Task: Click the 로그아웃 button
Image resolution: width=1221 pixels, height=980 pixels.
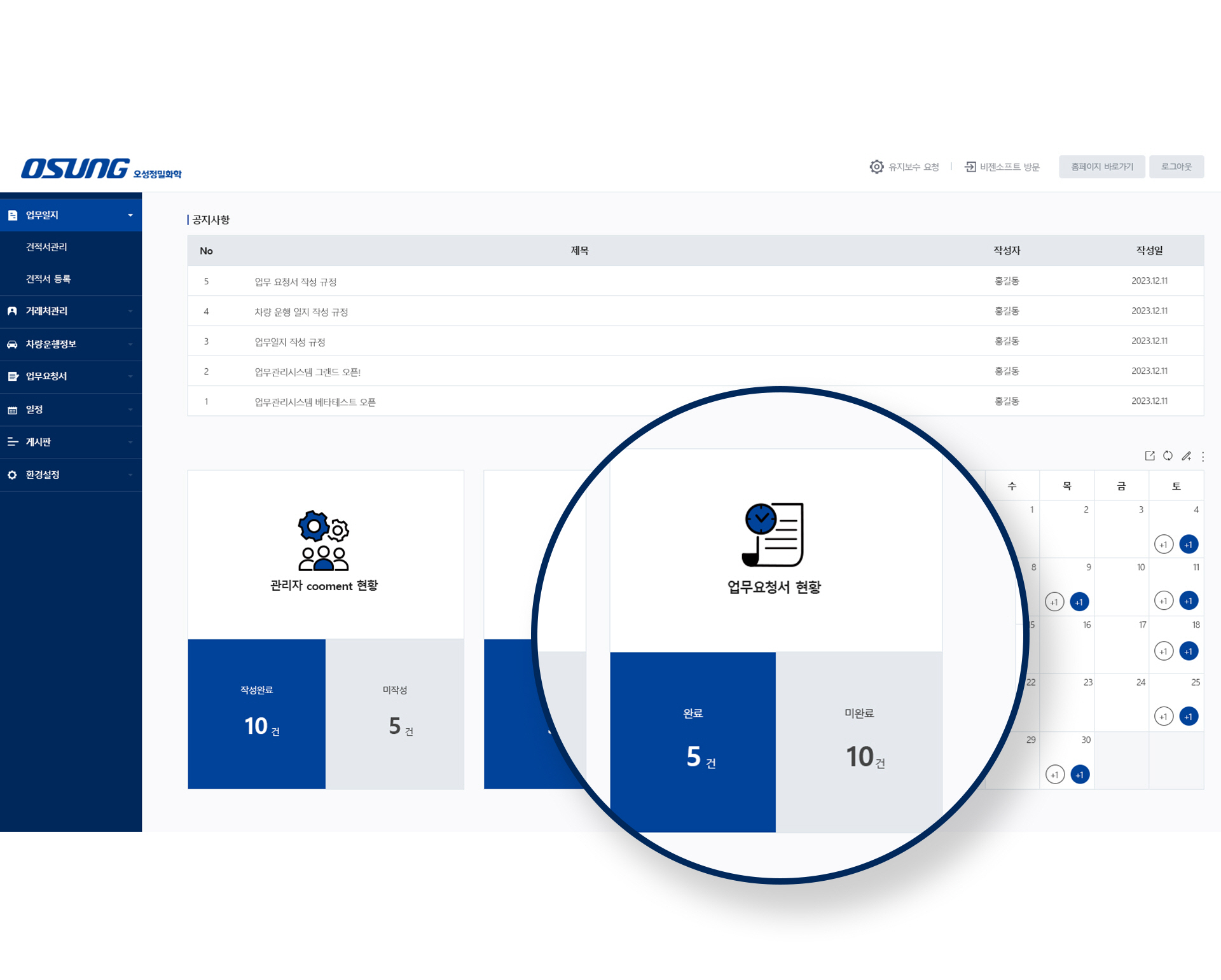Action: pos(1176,167)
